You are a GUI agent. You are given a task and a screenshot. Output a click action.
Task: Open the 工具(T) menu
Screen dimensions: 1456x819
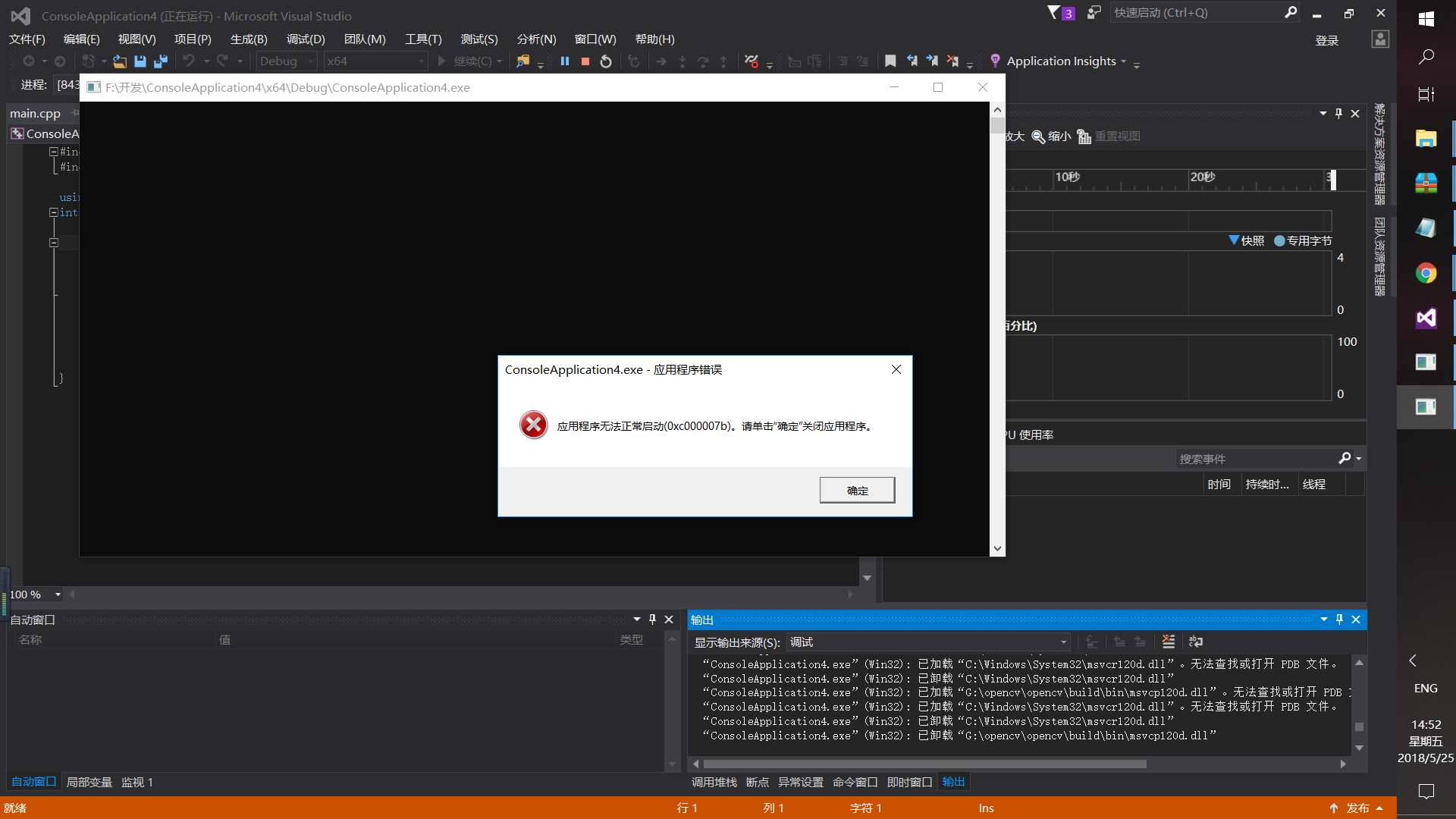point(423,39)
